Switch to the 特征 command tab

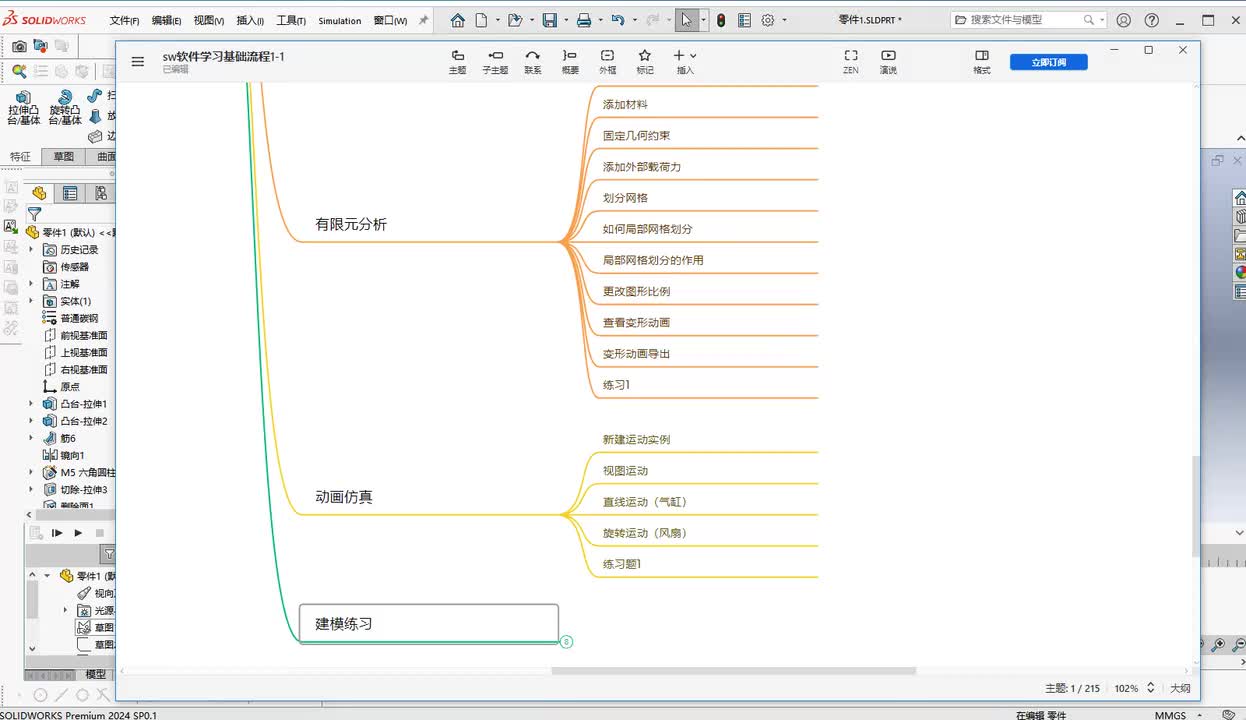click(21, 157)
